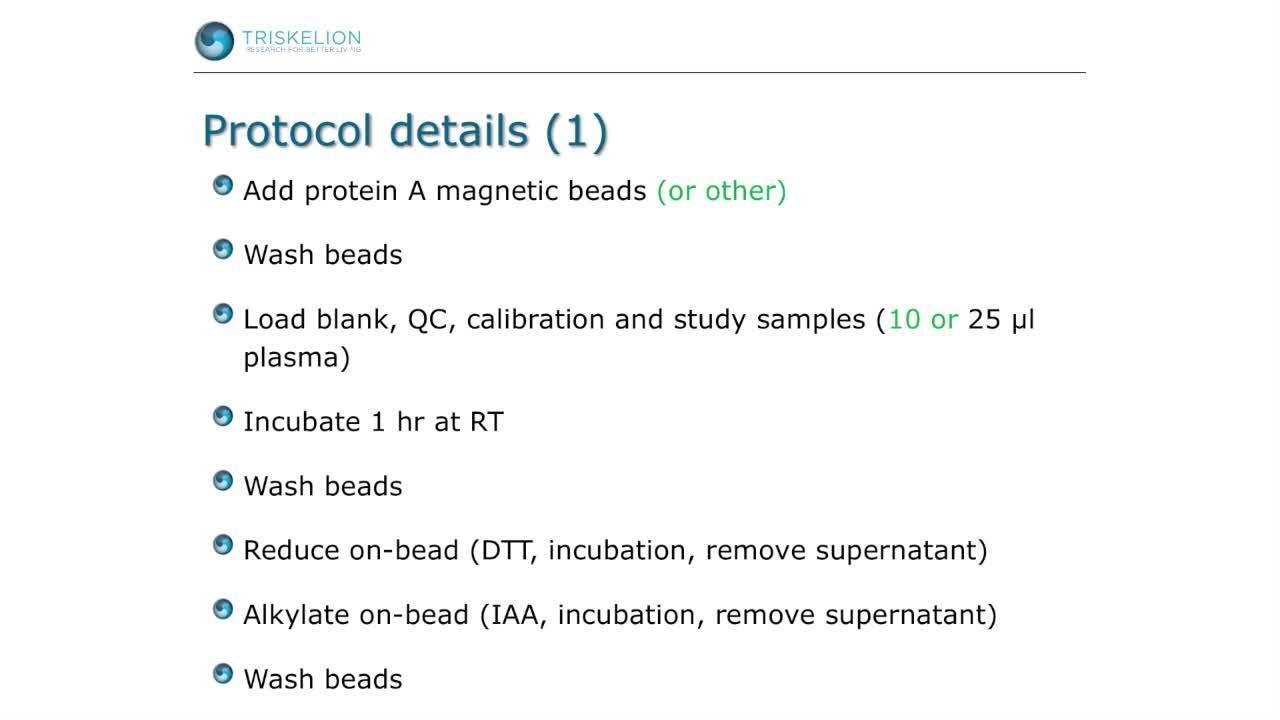Click the "TRISKELION" brand name text
Screen dimensions: 1280x720
click(x=301, y=38)
